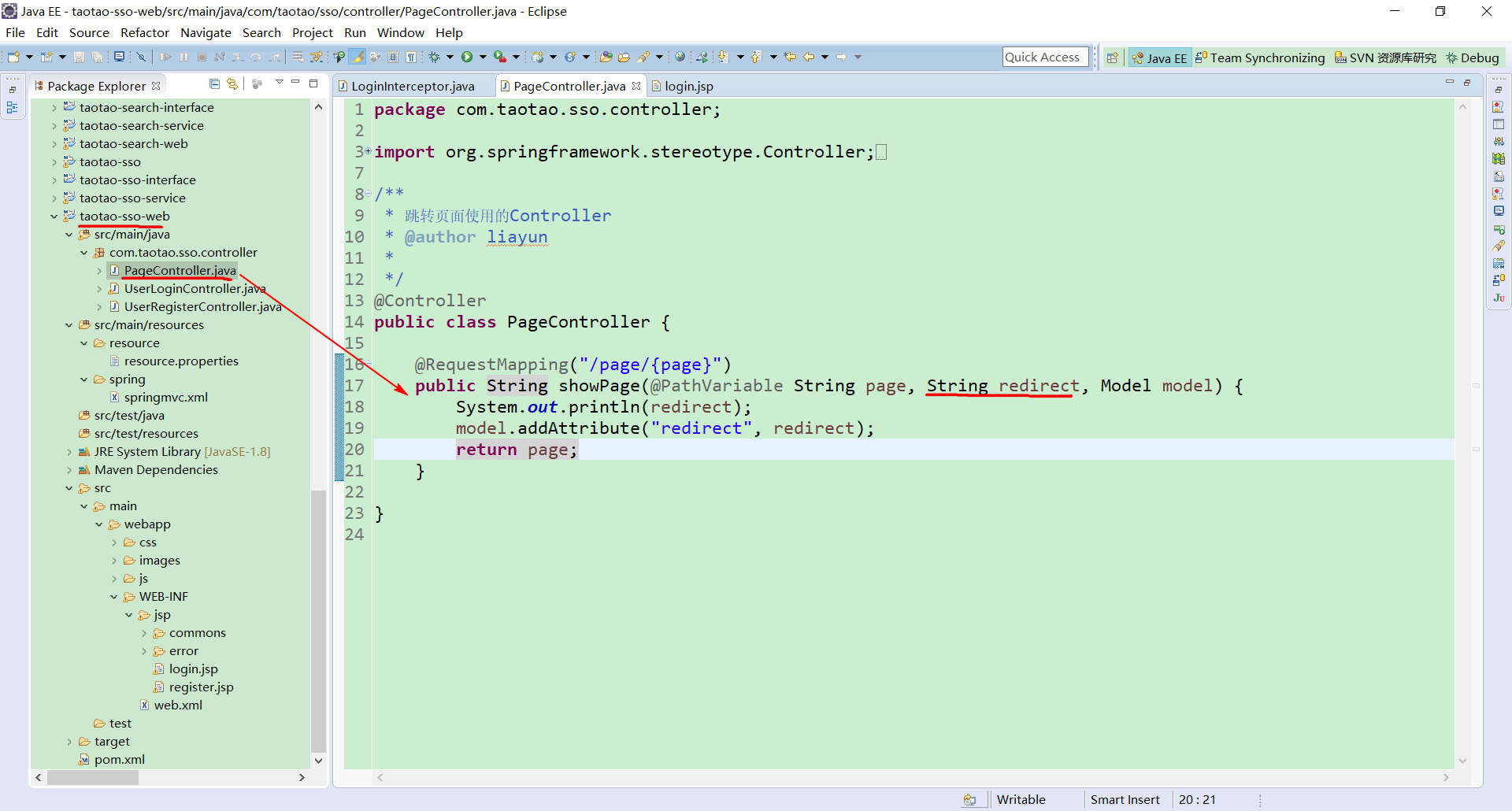Image resolution: width=1512 pixels, height=811 pixels.
Task: Minimize the Package Explorer view
Action: click(x=295, y=82)
